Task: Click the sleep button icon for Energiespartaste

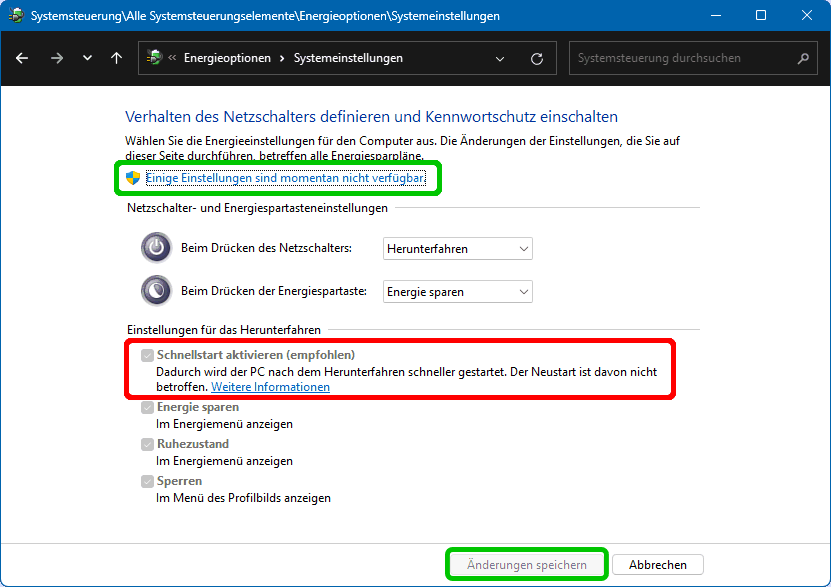Action: 157,291
